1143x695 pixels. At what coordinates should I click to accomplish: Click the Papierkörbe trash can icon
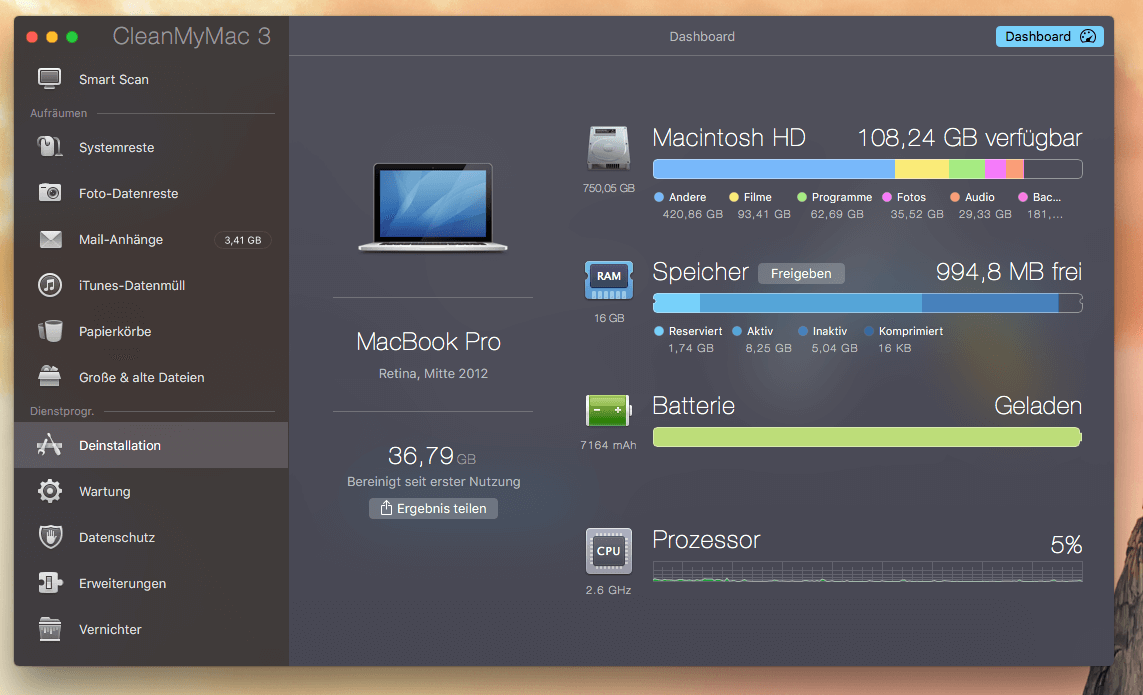pyautogui.click(x=50, y=331)
